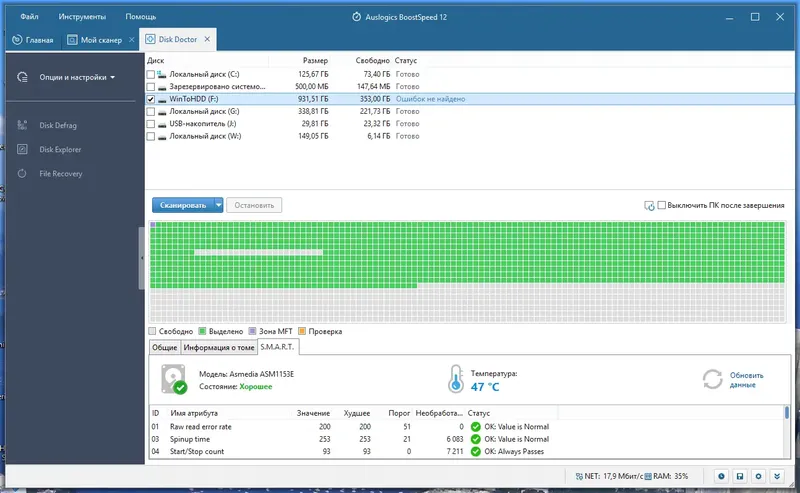
Task: Switch to the Мой сканер tab
Action: [95, 39]
